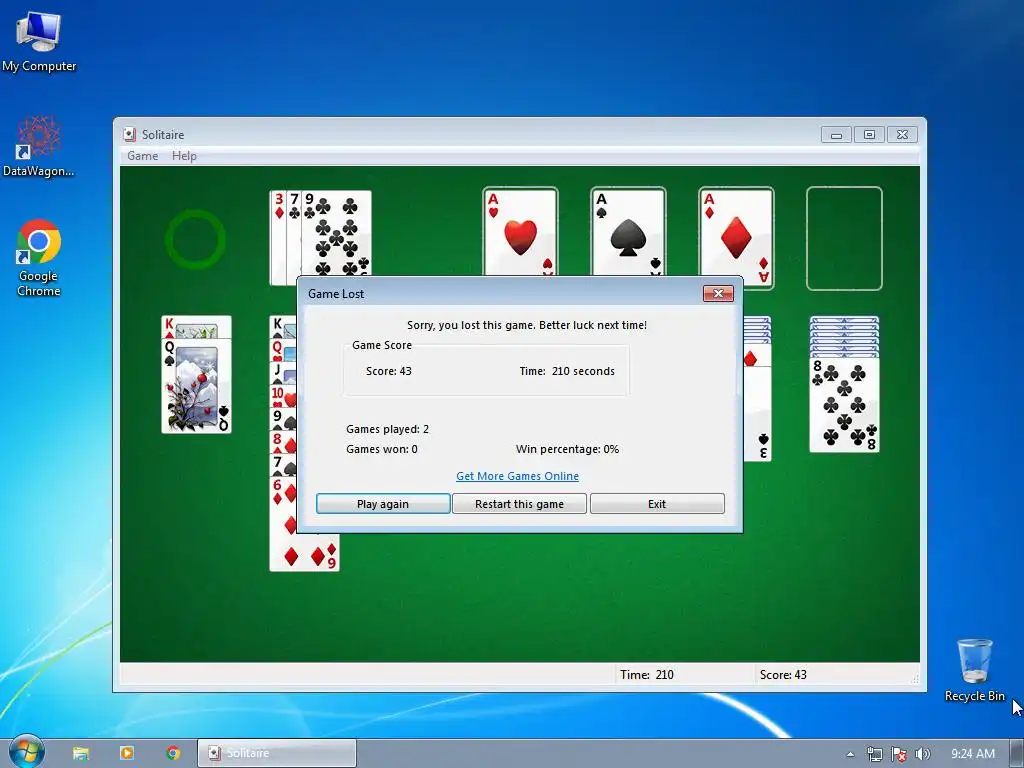
Task: Open My Computer desktop icon
Action: point(39,42)
